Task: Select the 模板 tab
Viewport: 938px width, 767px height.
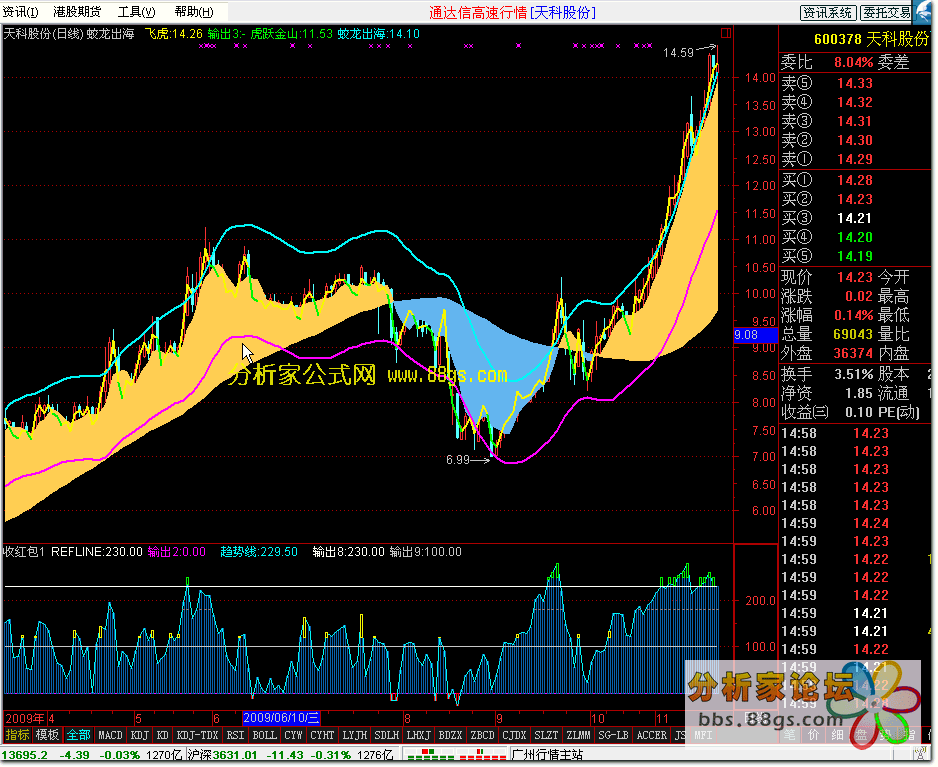Action: click(47, 735)
